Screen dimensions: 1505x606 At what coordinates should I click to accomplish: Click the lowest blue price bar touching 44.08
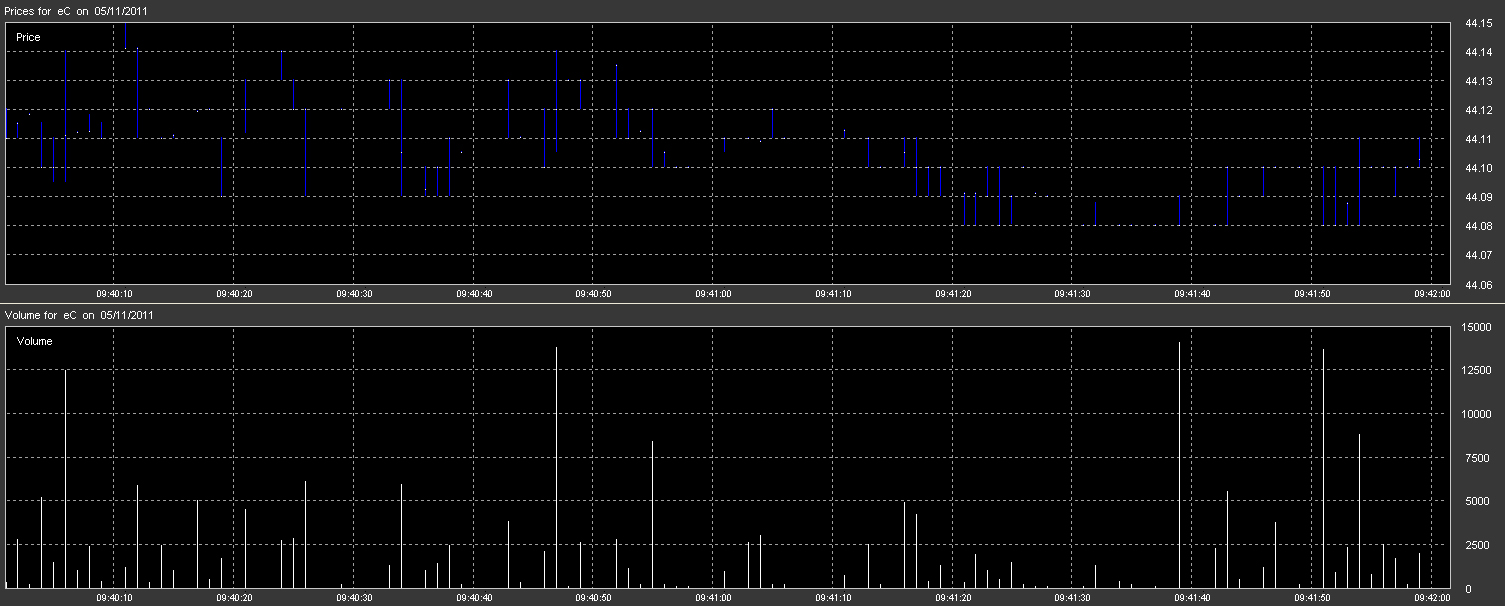(964, 209)
